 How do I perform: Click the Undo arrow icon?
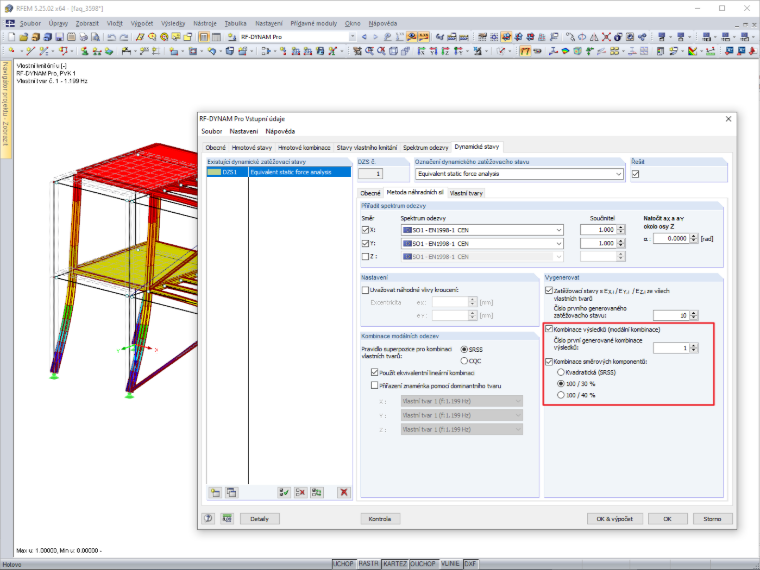(x=111, y=37)
